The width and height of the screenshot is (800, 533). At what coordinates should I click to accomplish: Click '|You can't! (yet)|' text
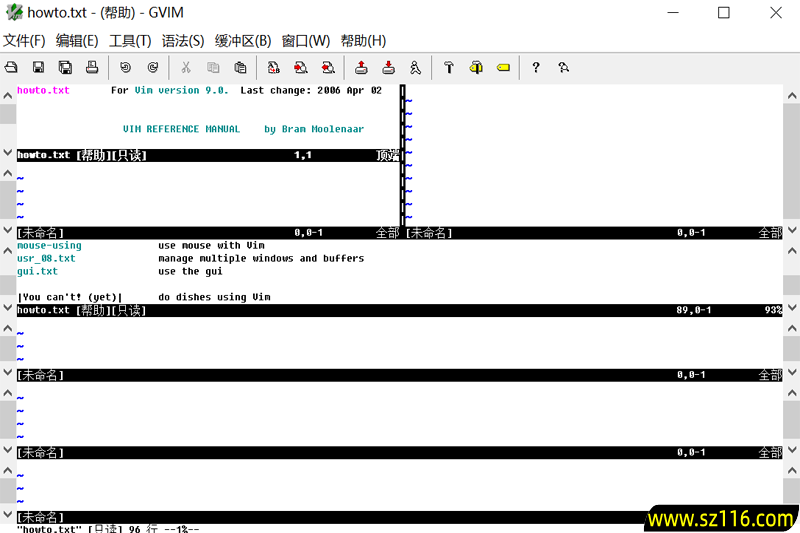(x=69, y=297)
